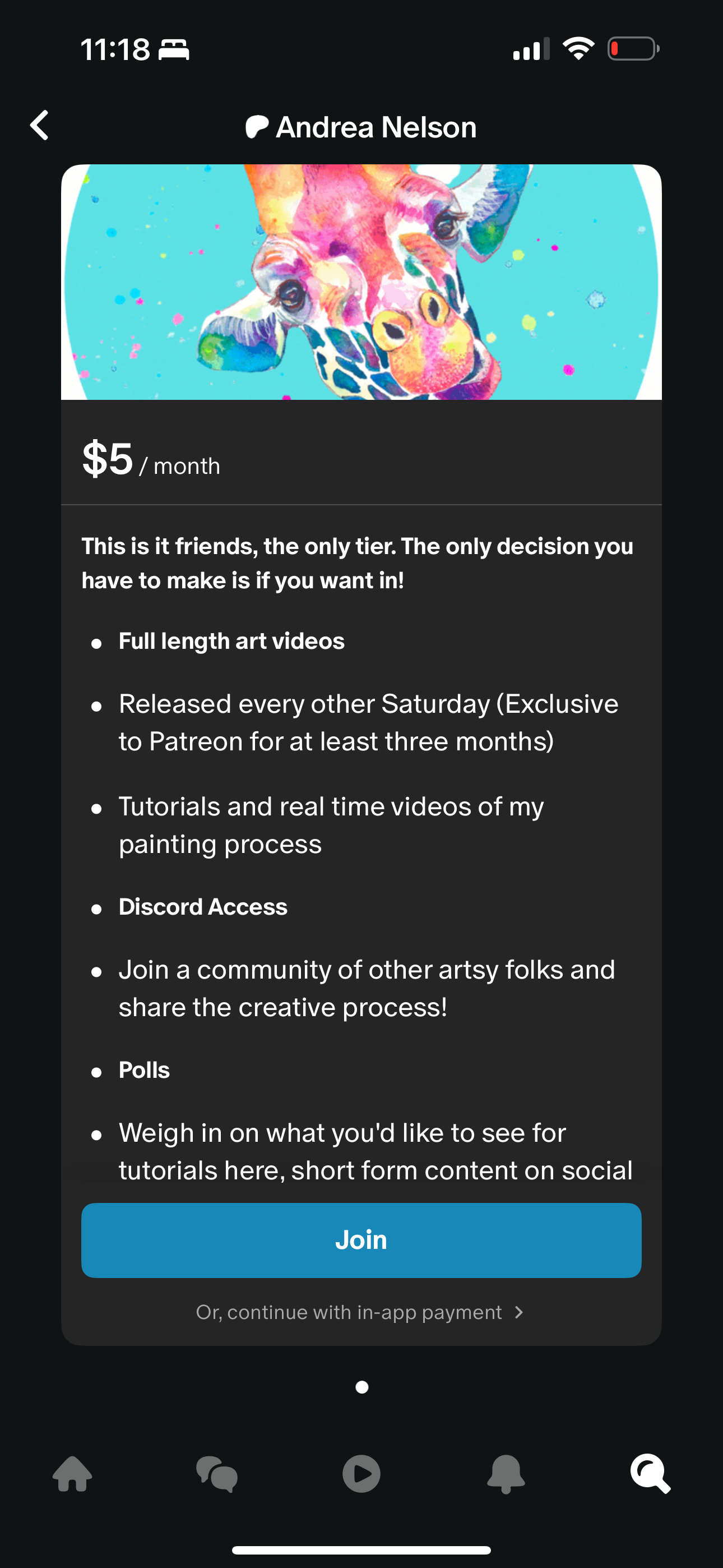723x1568 pixels.
Task: Select the Search magnifier tab
Action: 650,1473
